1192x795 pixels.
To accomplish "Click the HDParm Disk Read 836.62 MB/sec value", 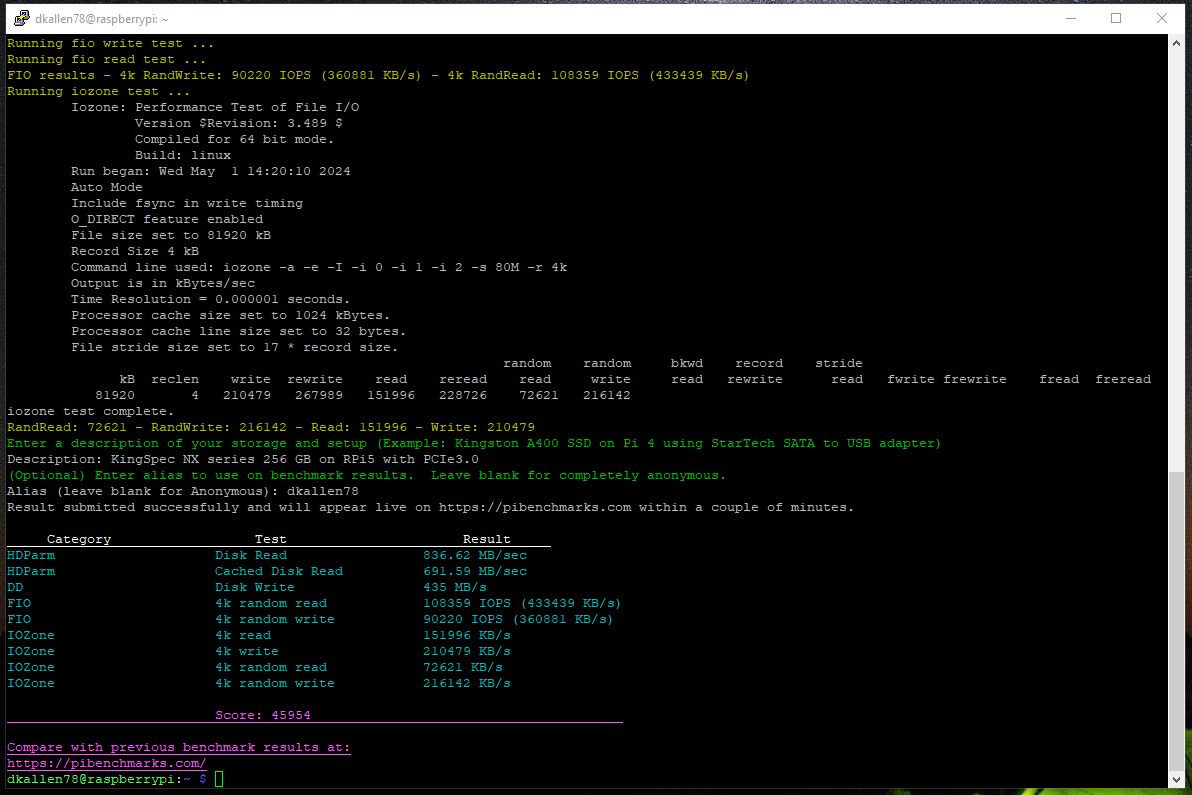I will pos(475,555).
